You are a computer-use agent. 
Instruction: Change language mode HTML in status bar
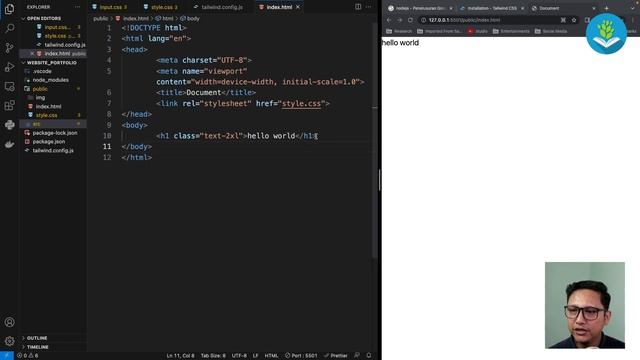coord(271,356)
